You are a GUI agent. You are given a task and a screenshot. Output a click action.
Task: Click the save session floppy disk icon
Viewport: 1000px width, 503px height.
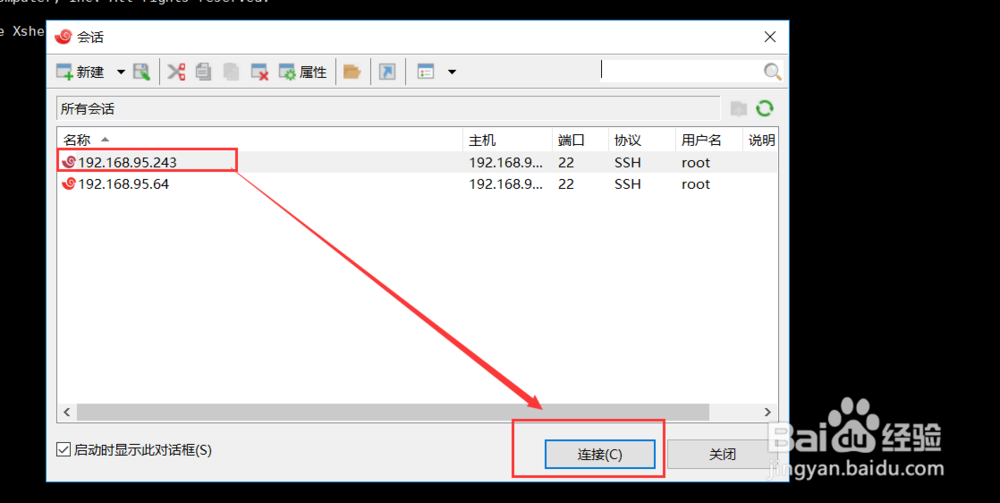(x=142, y=72)
